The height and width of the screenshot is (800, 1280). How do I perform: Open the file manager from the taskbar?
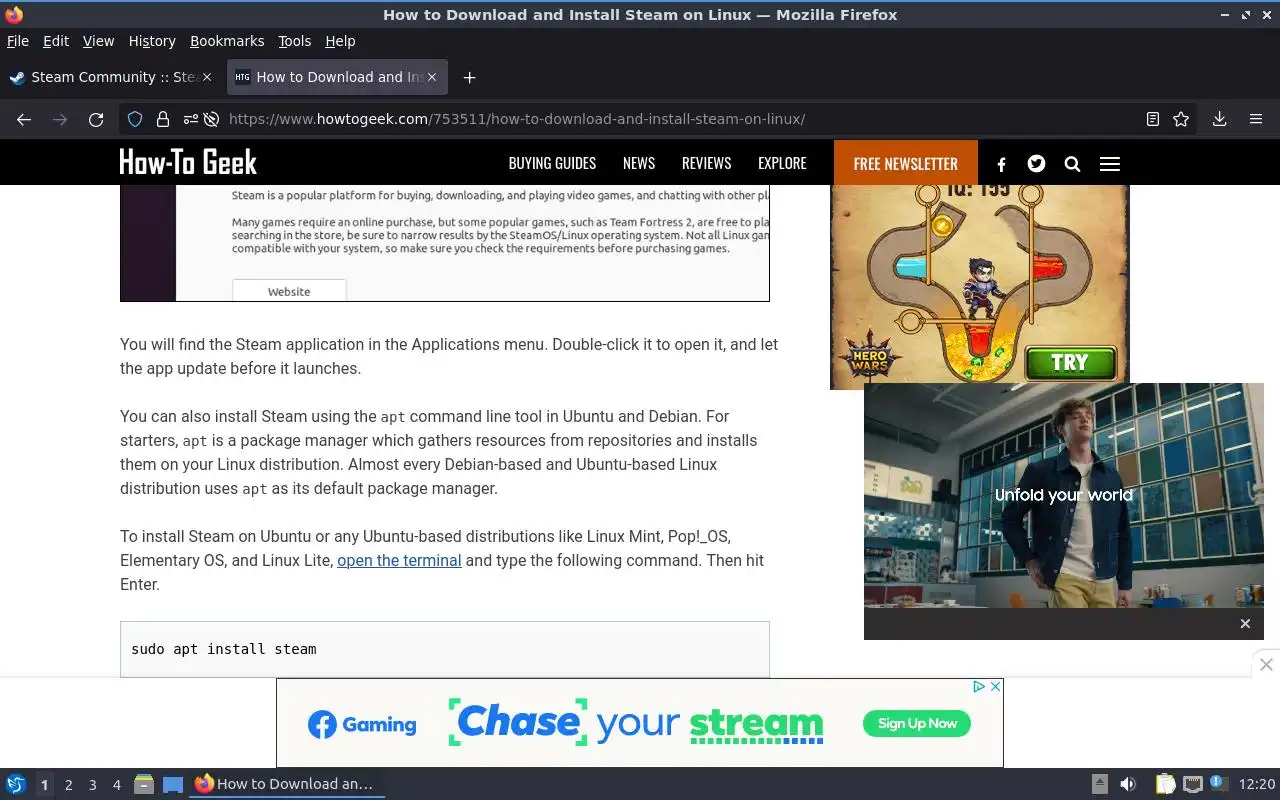tap(144, 784)
